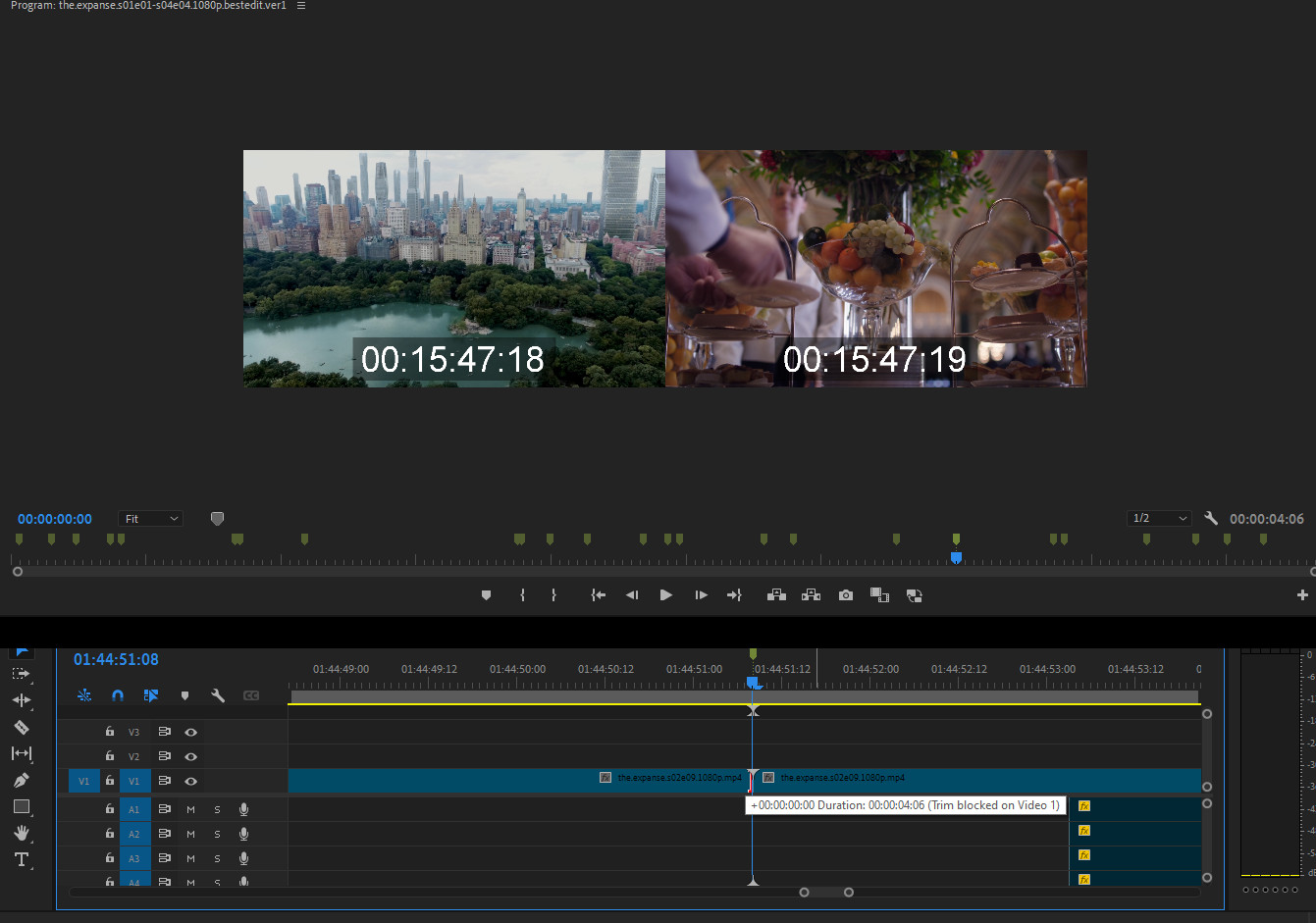The height and width of the screenshot is (923, 1316).
Task: Click the button editor plus icon
Action: click(x=1302, y=595)
